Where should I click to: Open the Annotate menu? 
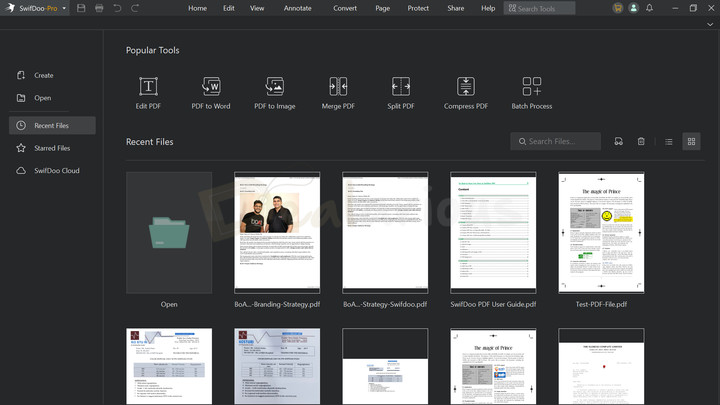pos(298,8)
